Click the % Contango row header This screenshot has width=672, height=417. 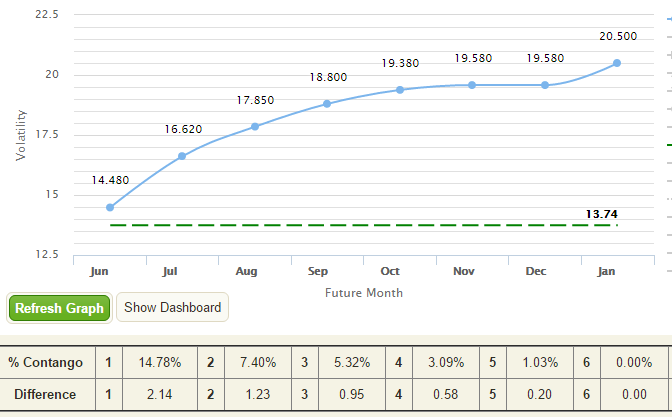pyautogui.click(x=45, y=363)
